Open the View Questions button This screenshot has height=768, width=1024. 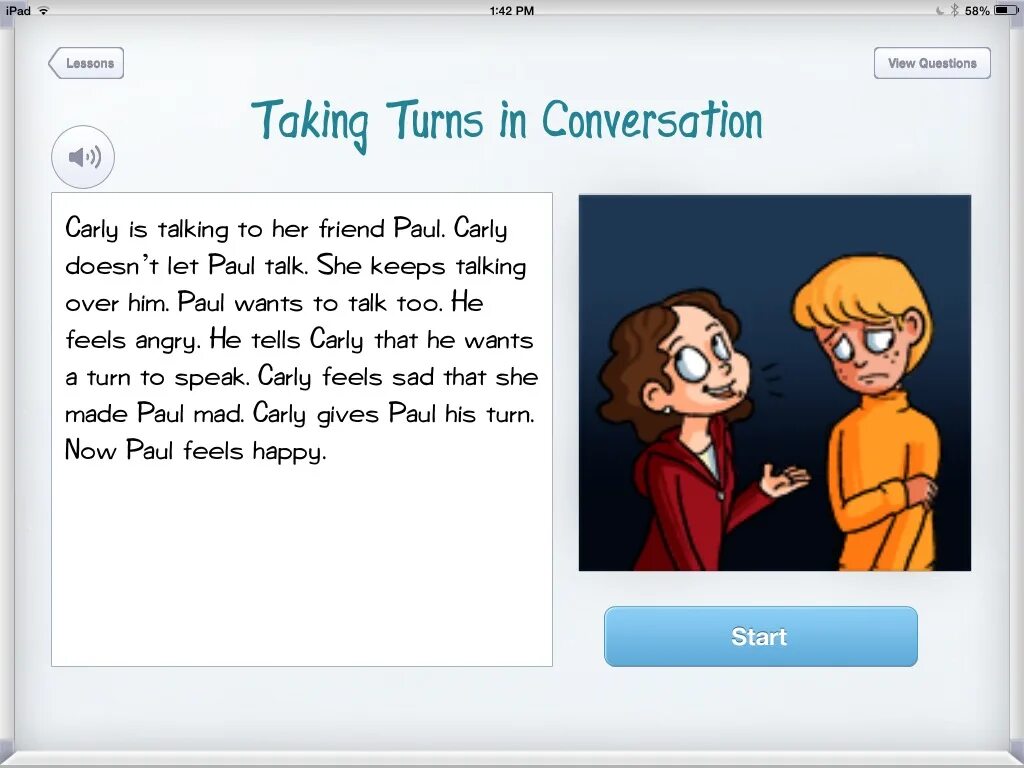[932, 63]
